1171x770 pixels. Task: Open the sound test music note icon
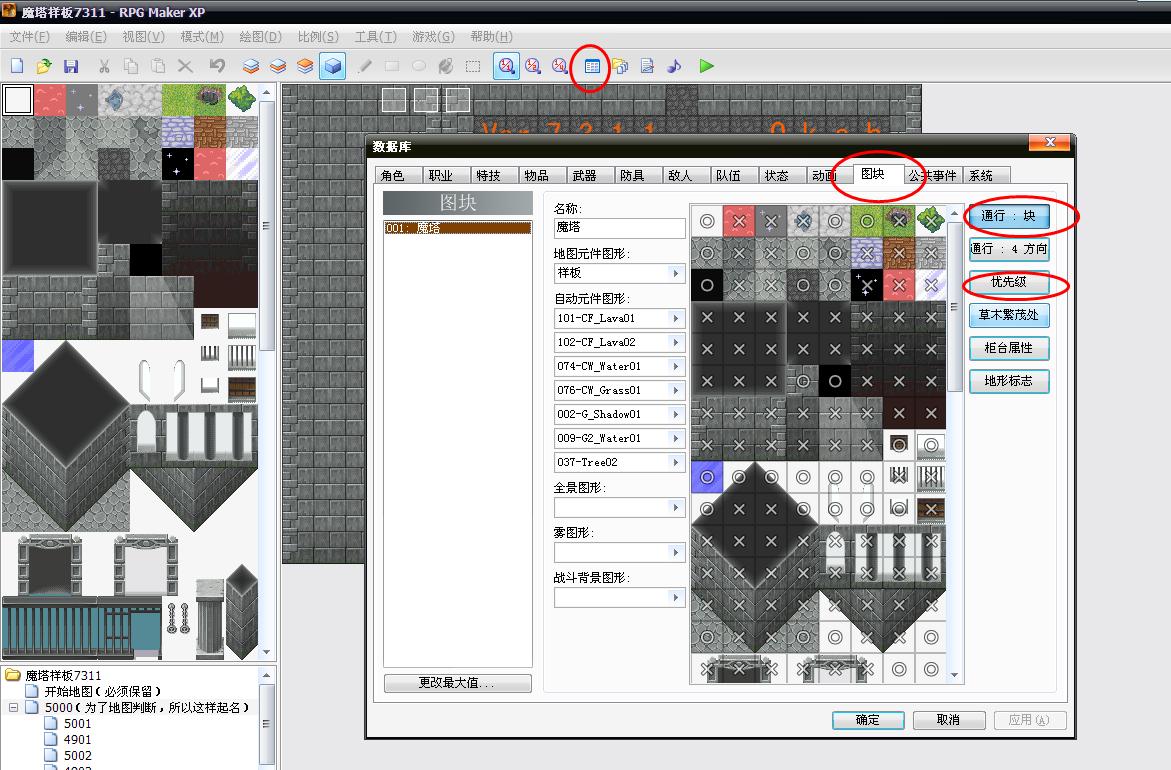tap(674, 66)
